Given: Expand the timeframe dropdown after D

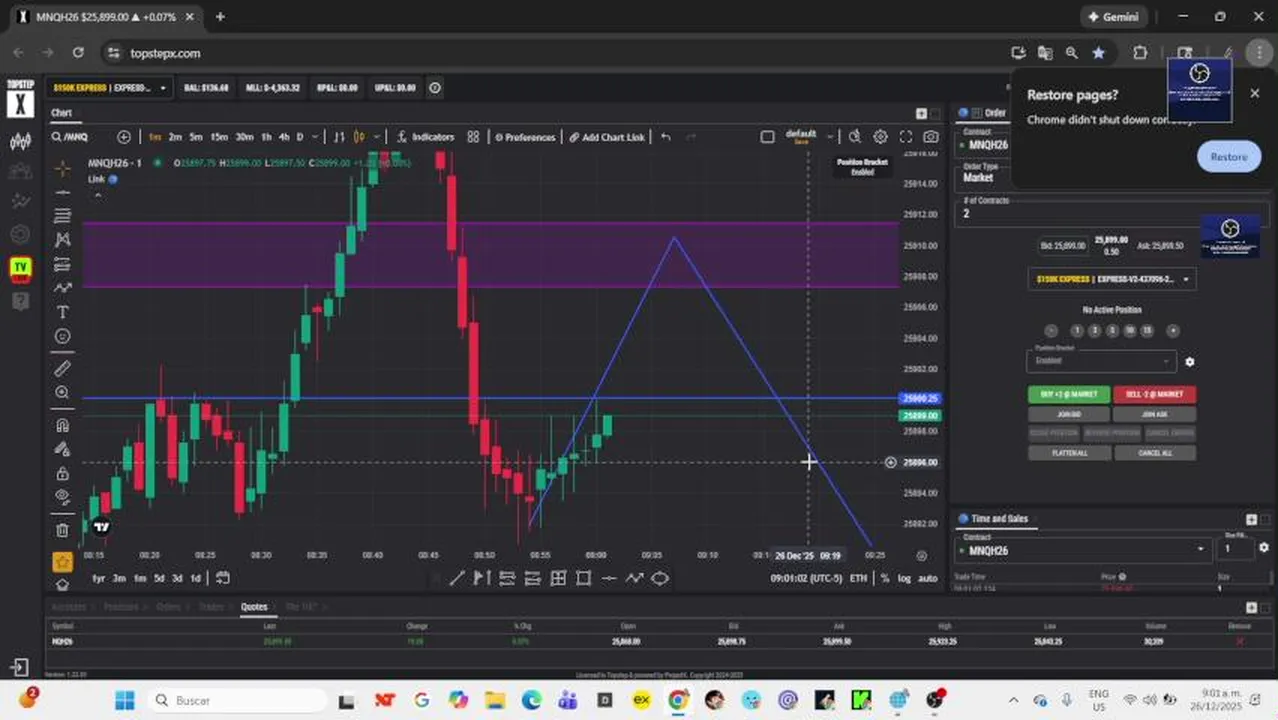Looking at the screenshot, I should coord(315,137).
